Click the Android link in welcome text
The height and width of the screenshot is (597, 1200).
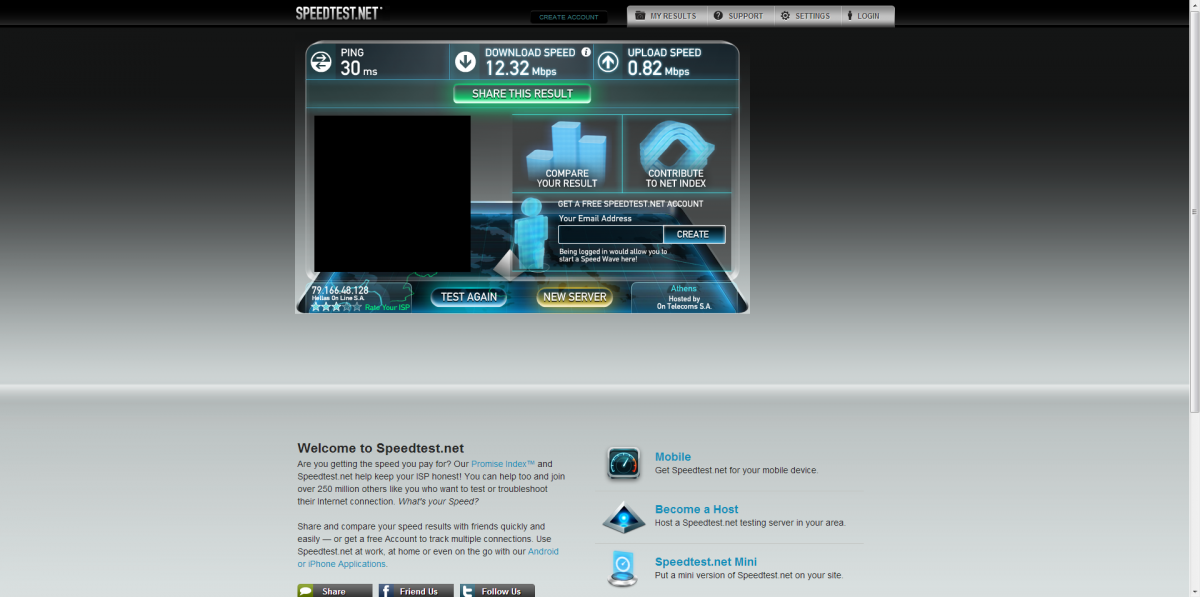click(543, 551)
